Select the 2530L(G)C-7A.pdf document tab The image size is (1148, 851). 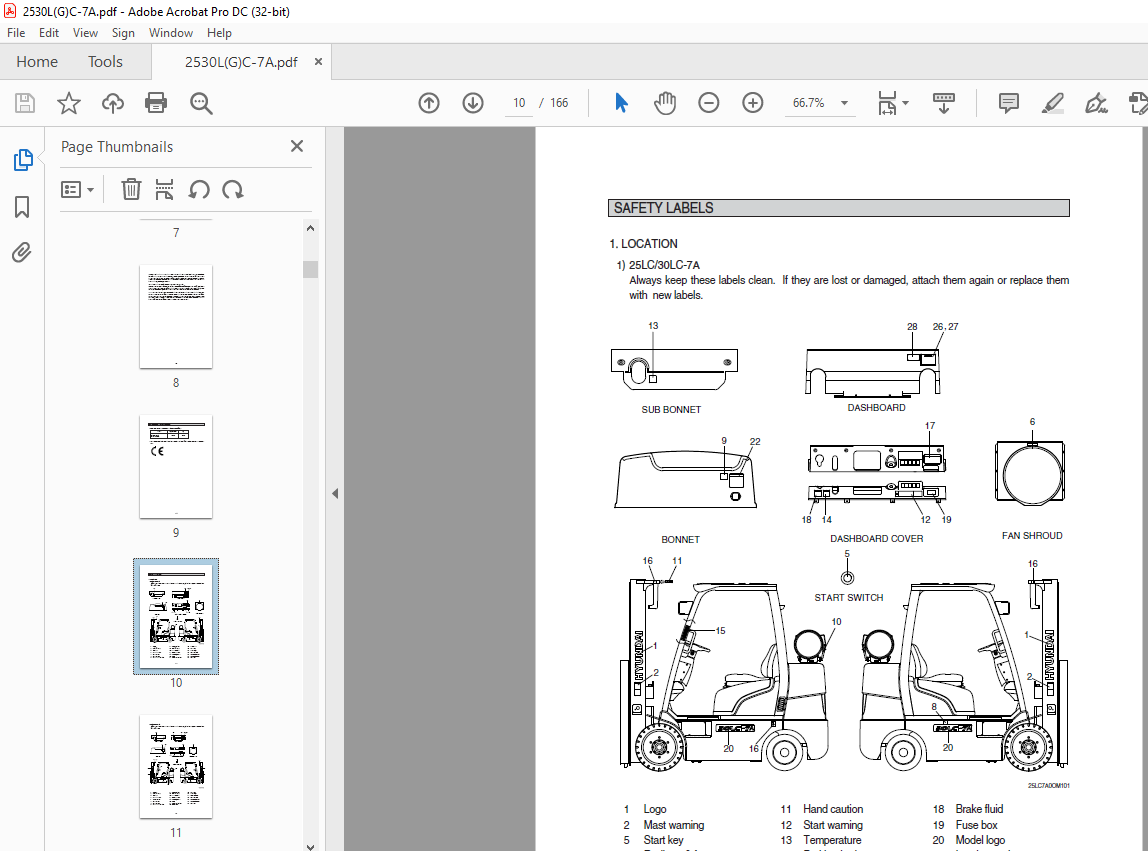[x=241, y=62]
